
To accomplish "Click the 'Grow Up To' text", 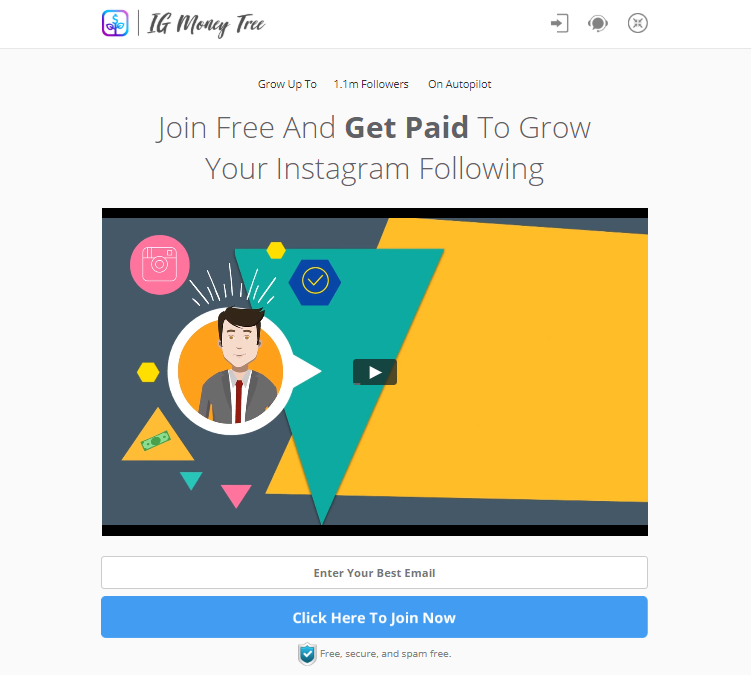I will [x=287, y=84].
